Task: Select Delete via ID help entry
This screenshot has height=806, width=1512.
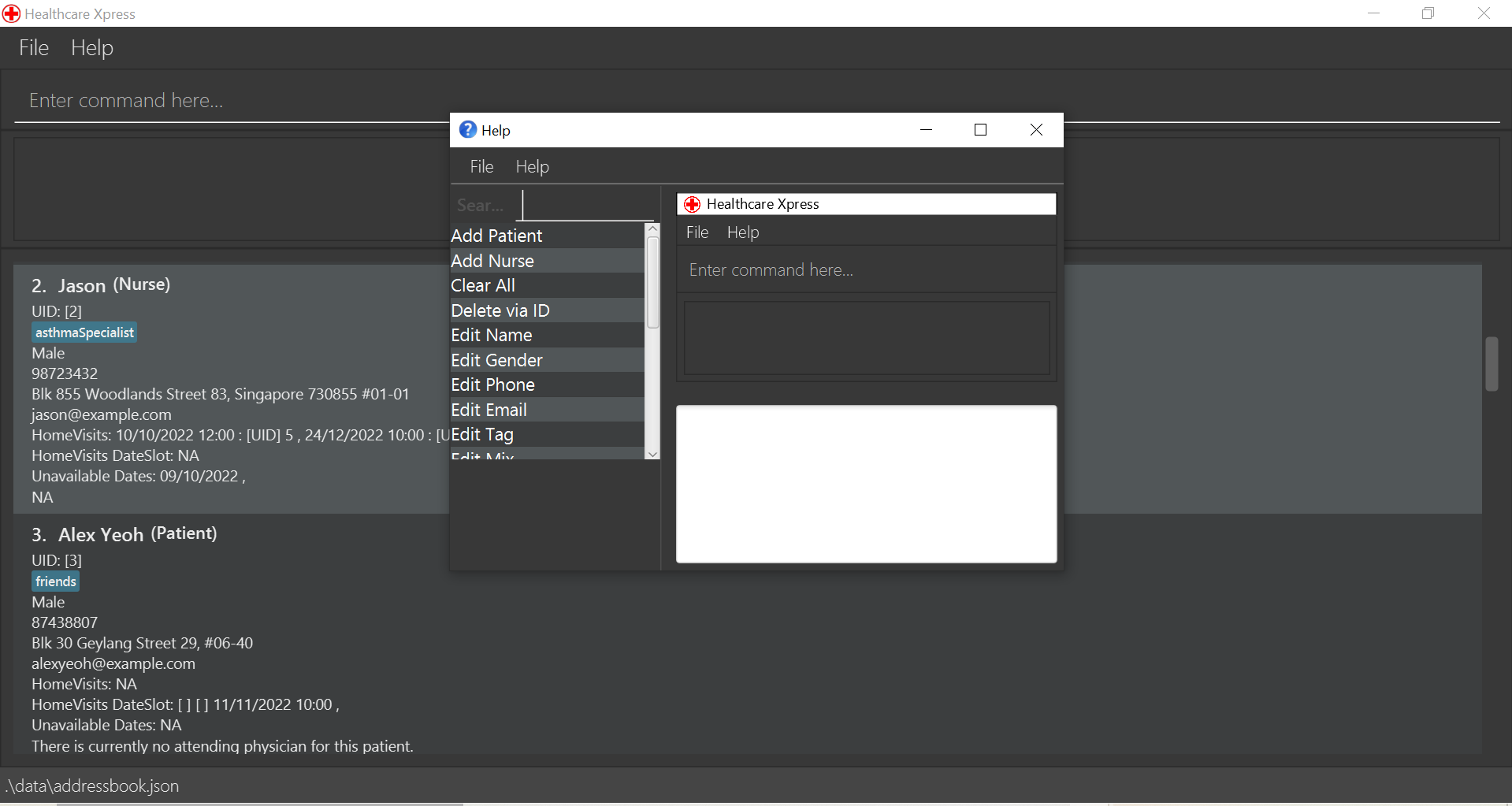Action: (548, 310)
